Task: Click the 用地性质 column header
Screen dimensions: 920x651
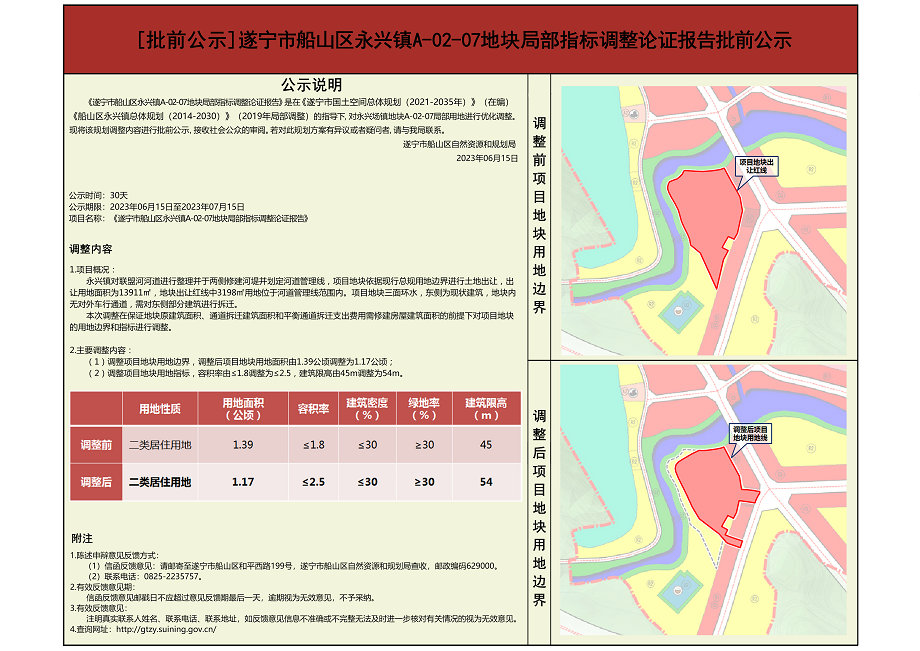Action: (x=160, y=408)
